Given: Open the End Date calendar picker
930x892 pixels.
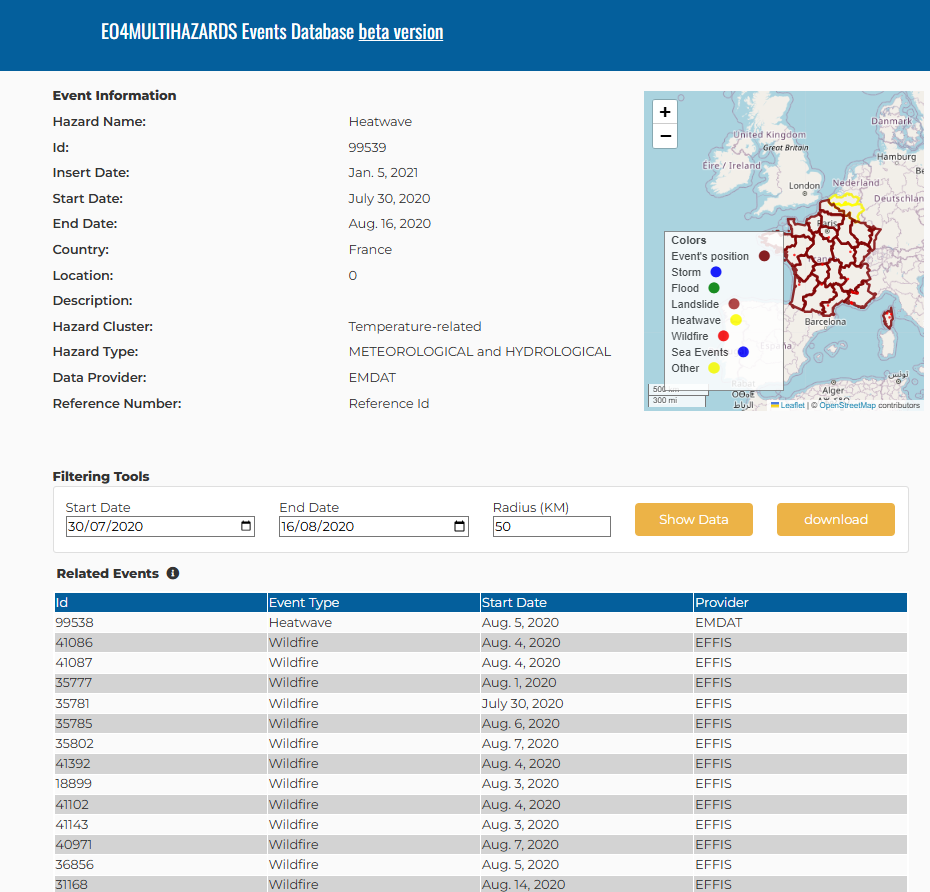Looking at the screenshot, I should 459,526.
